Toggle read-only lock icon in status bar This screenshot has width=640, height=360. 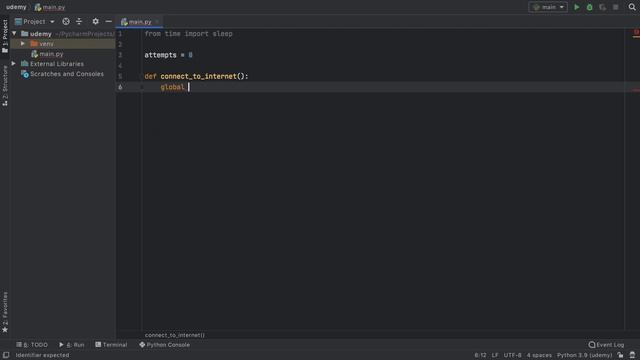pos(620,355)
